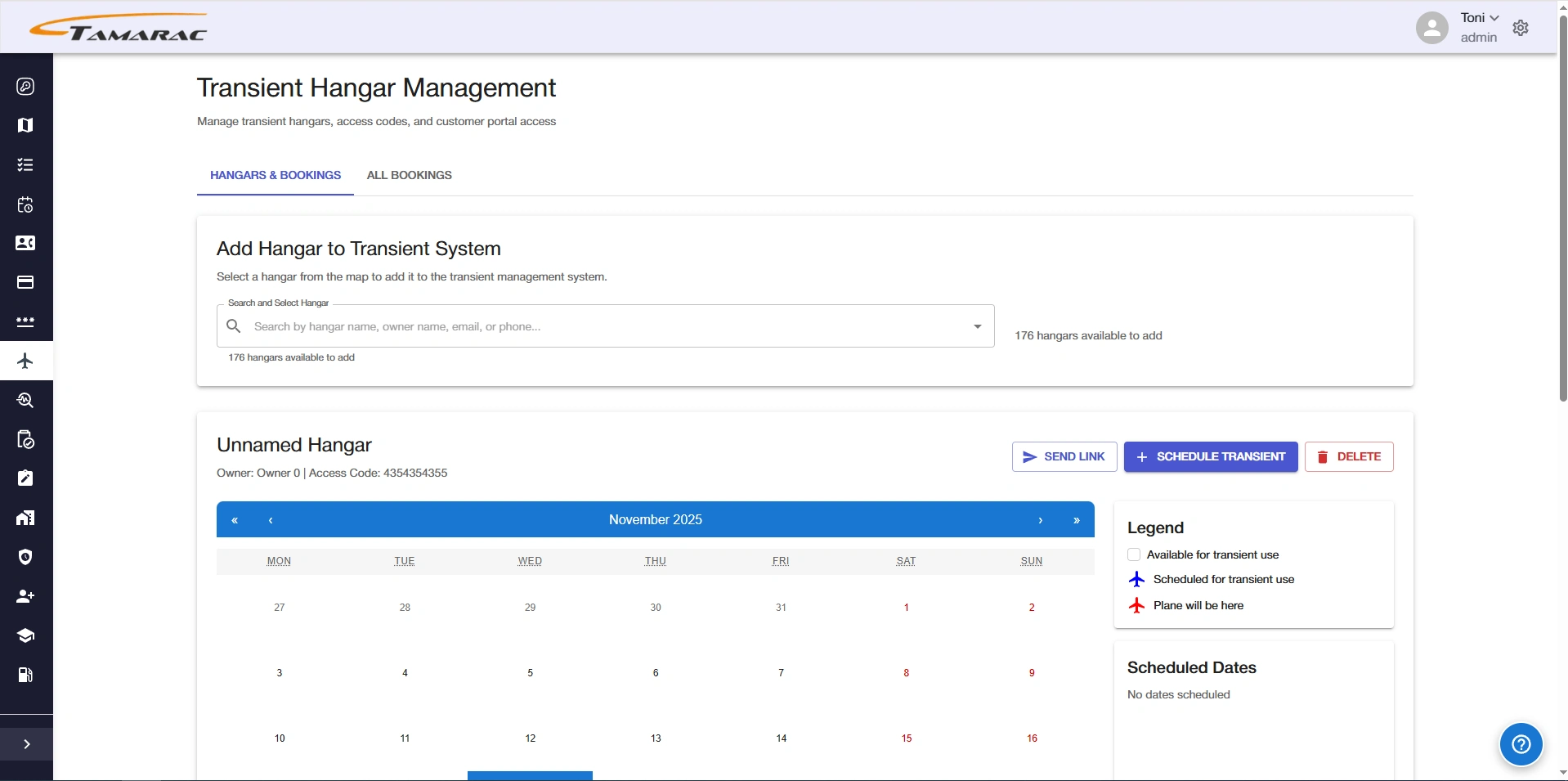The height and width of the screenshot is (781, 1568).
Task: Click the checklist icon in the sidebar
Action: 25,165
